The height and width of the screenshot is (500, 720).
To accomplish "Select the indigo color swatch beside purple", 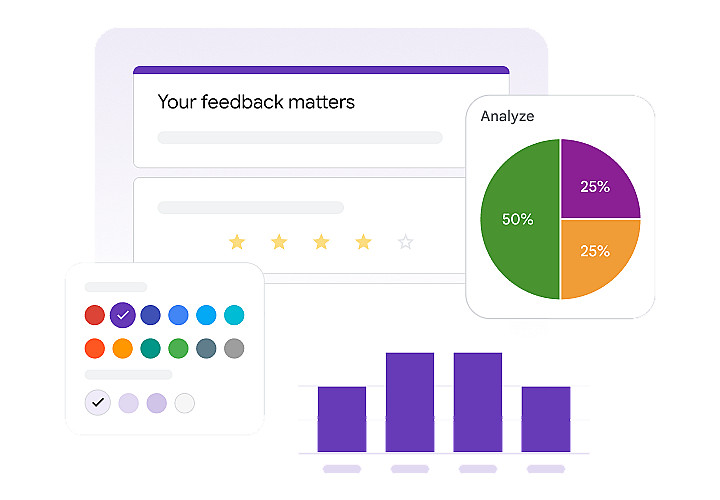I will coord(150,315).
